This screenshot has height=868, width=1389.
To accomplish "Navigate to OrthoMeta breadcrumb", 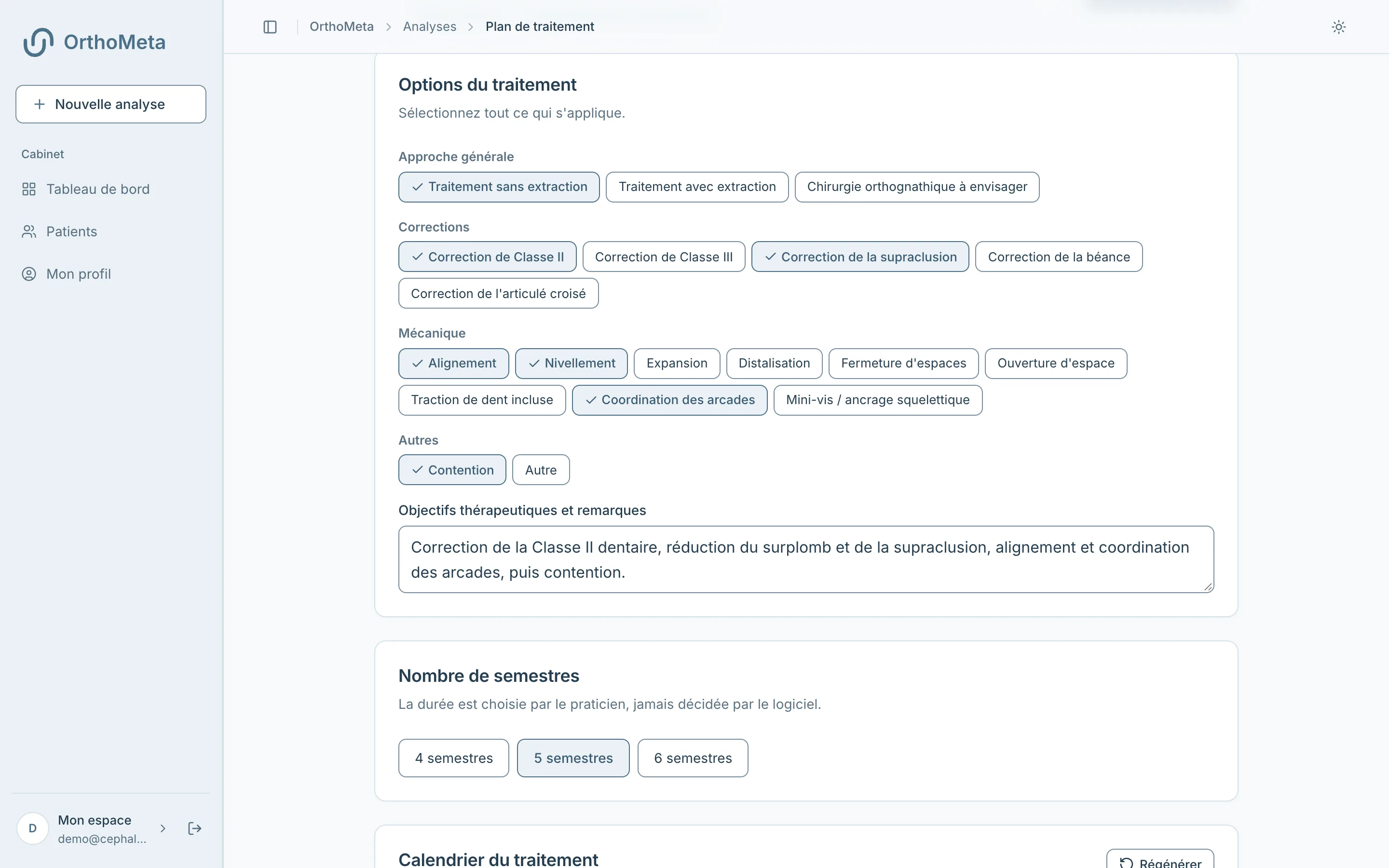I will [341, 27].
